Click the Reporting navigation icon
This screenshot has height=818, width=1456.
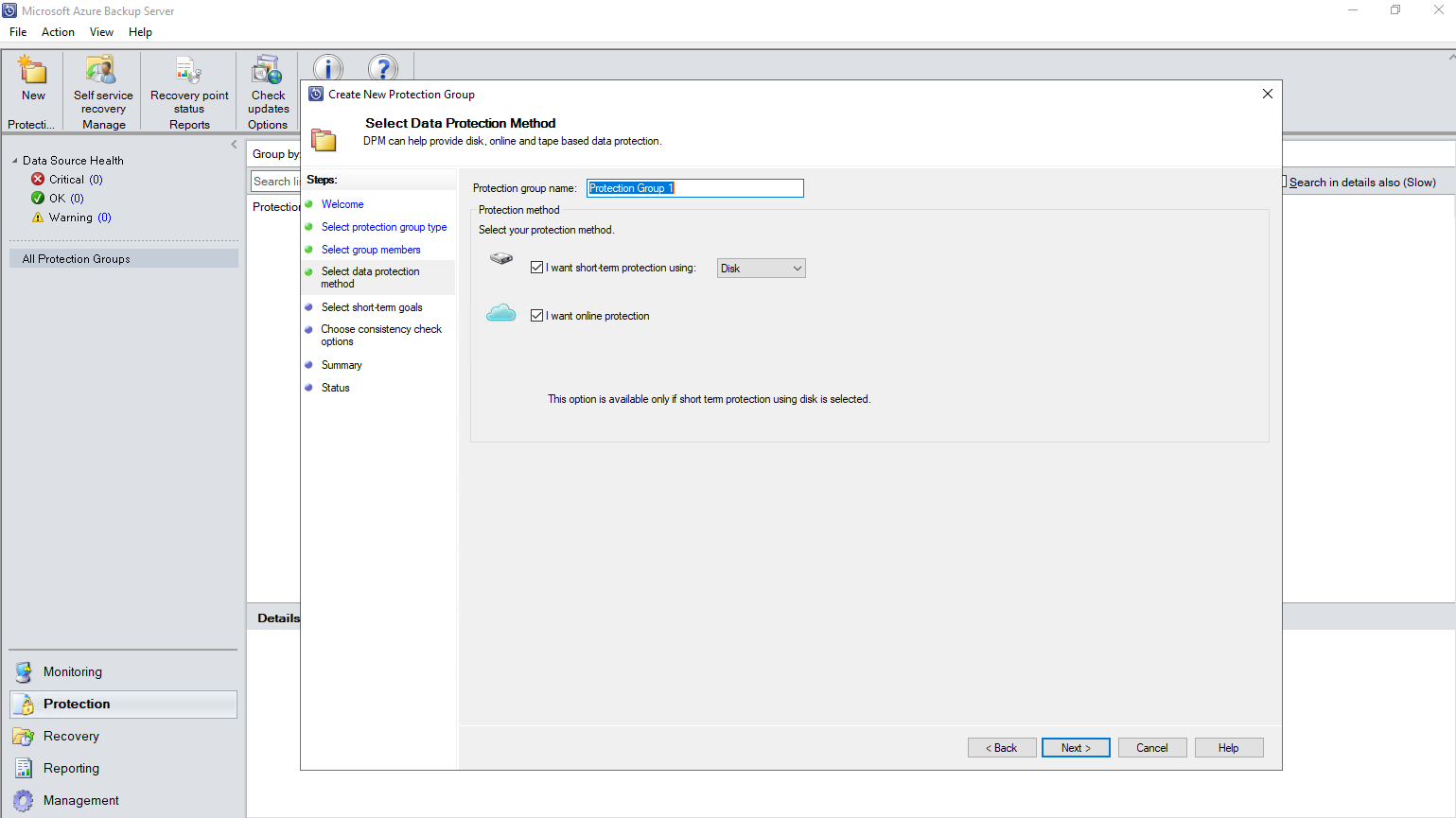tap(24, 769)
